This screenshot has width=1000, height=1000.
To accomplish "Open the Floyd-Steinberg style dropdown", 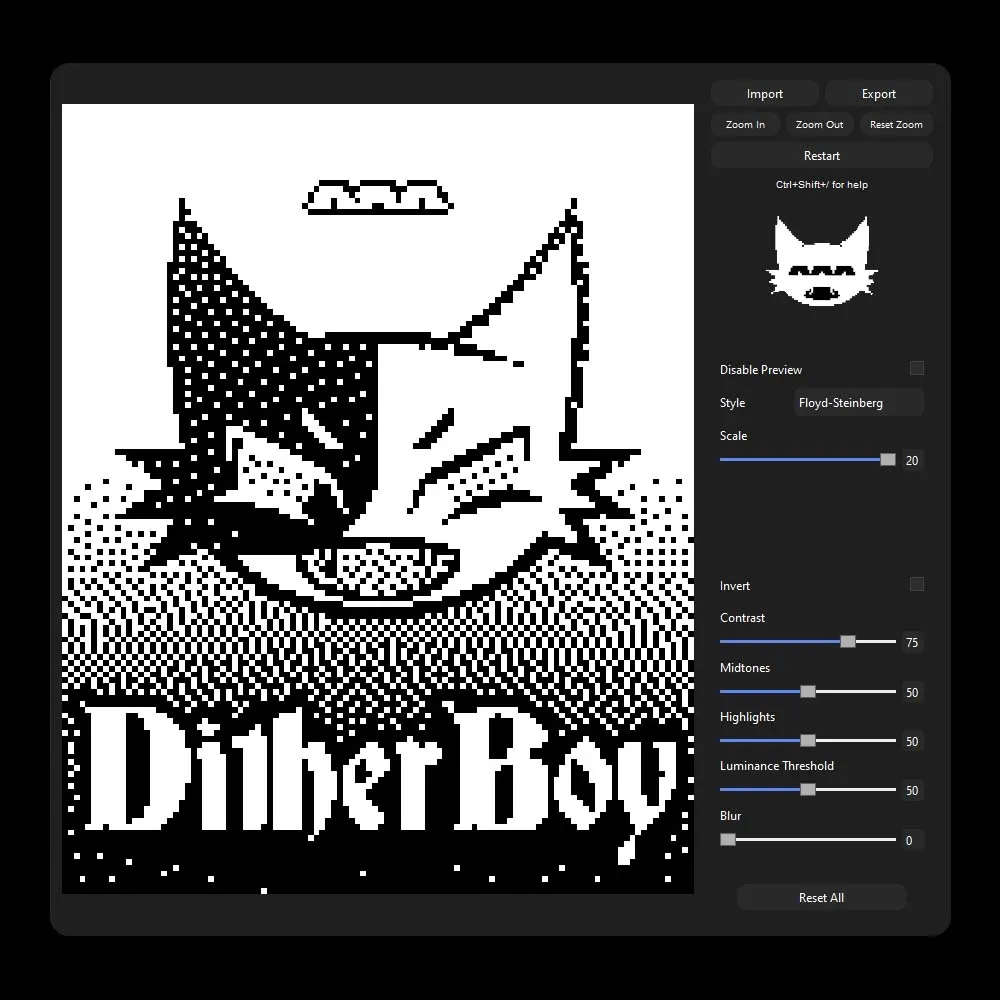I will tap(858, 402).
